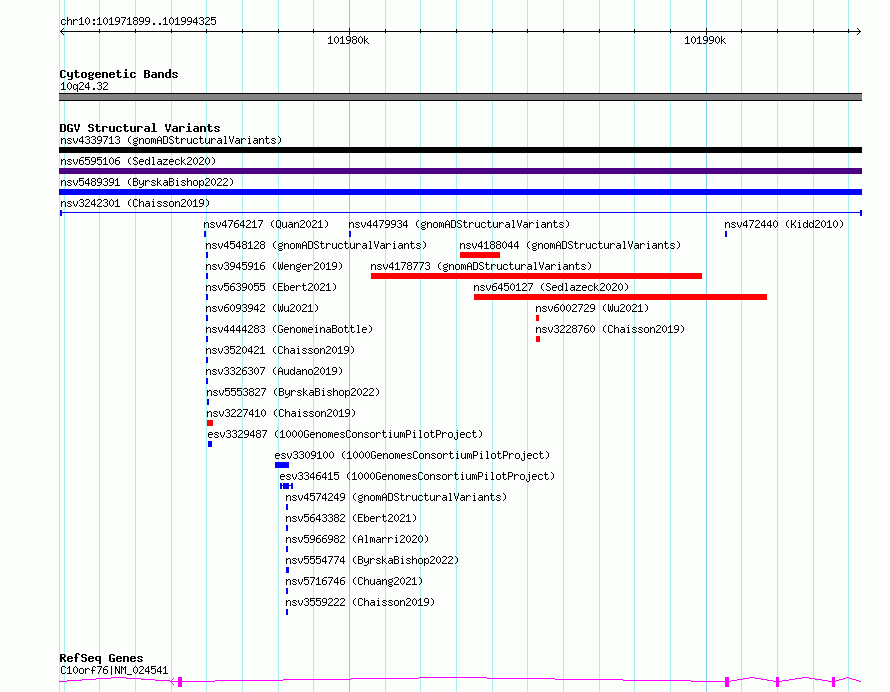890x692 pixels.
Task: Select the red nsv4178773 variant bar
Action: point(536,276)
